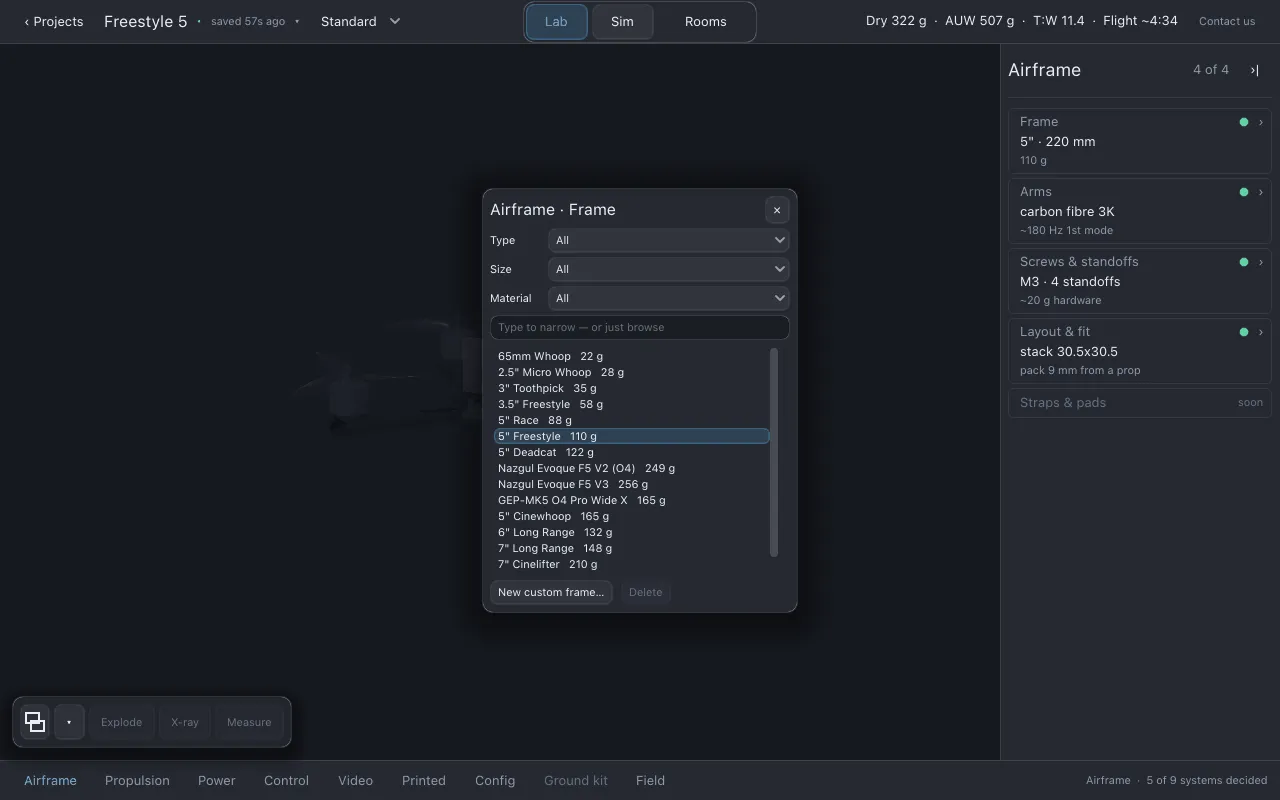Go back to Projects

coord(54,21)
